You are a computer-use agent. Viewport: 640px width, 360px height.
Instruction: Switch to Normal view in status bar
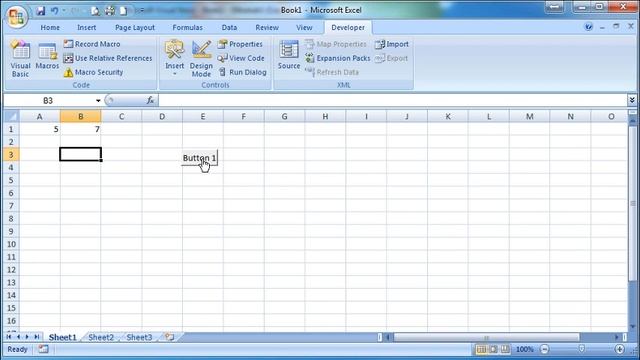click(x=481, y=349)
